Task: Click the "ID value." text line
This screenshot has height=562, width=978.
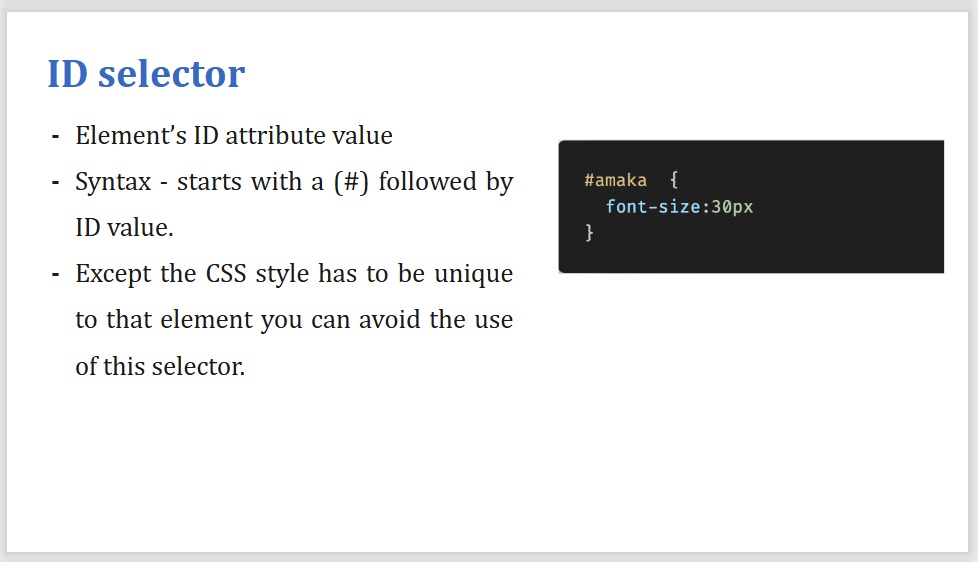Action: [x=124, y=228]
